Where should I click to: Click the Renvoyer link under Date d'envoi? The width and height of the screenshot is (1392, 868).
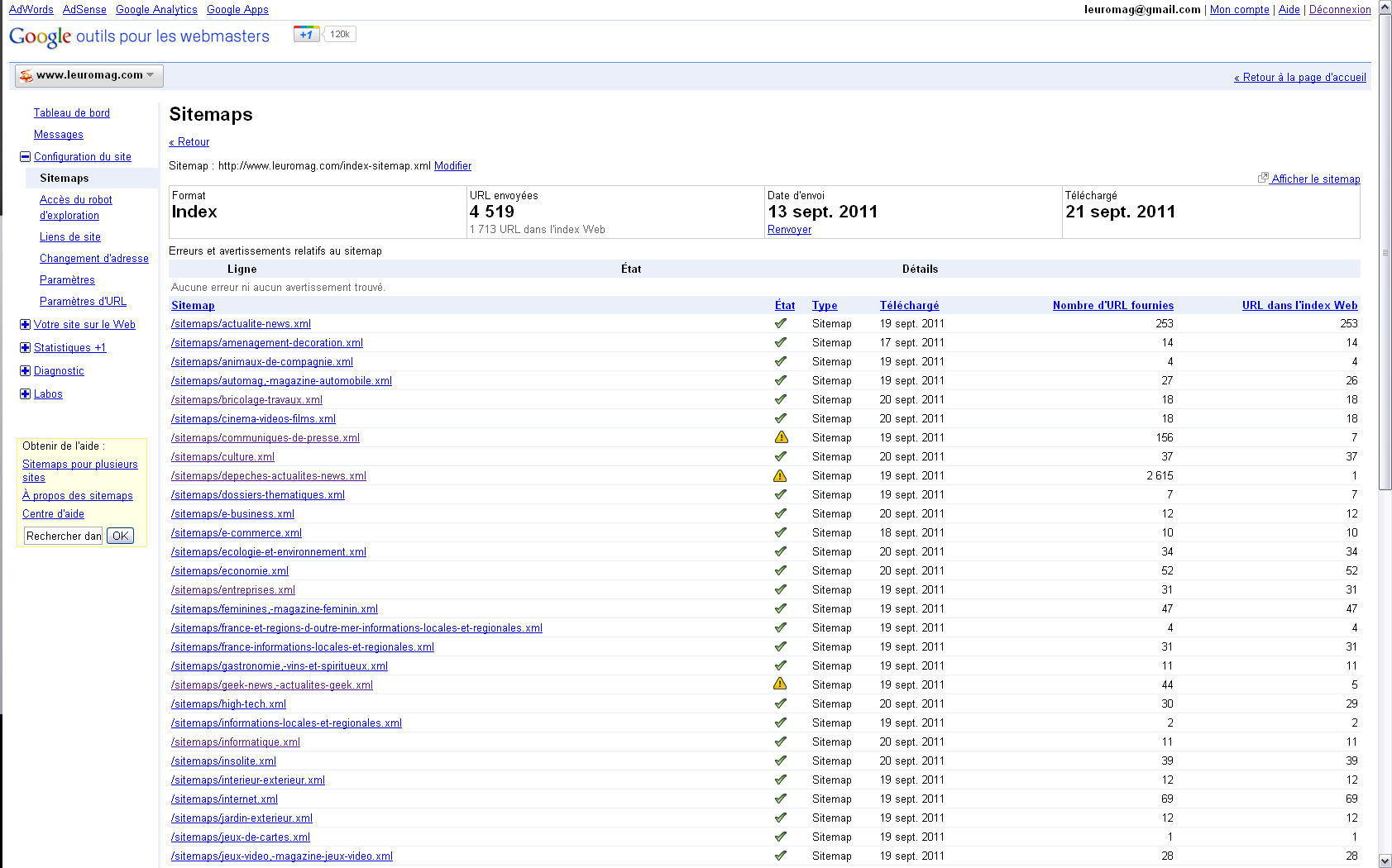(789, 229)
